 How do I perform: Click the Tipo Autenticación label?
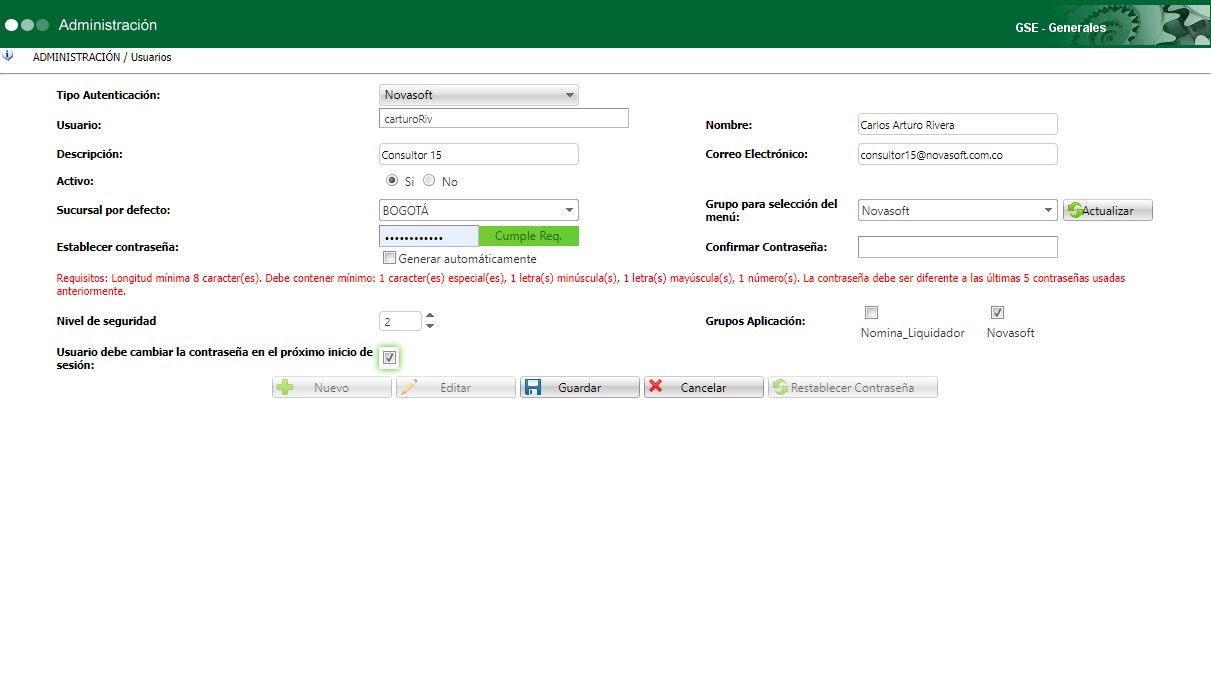pos(109,95)
